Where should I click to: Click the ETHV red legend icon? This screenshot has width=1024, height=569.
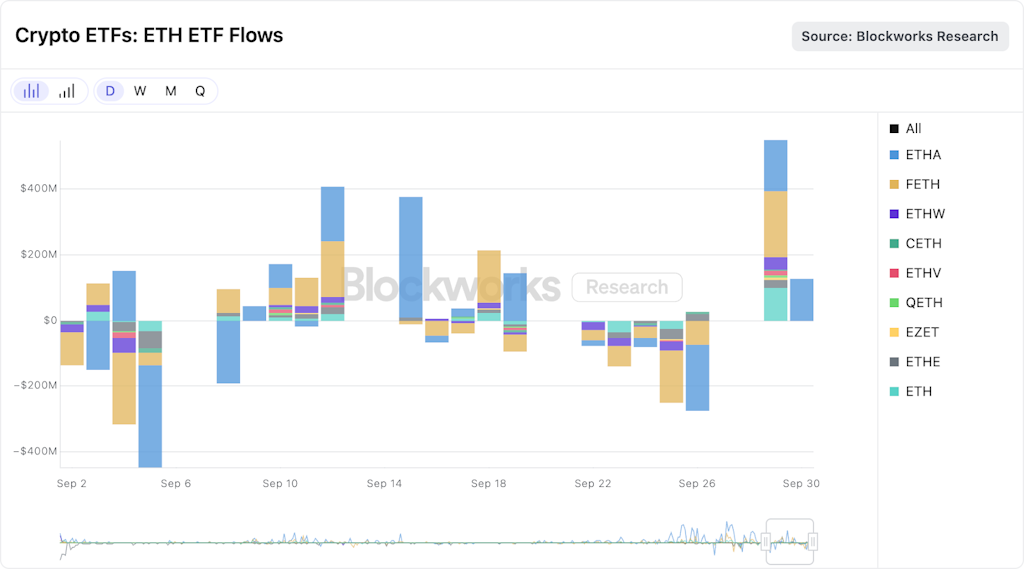coord(894,273)
